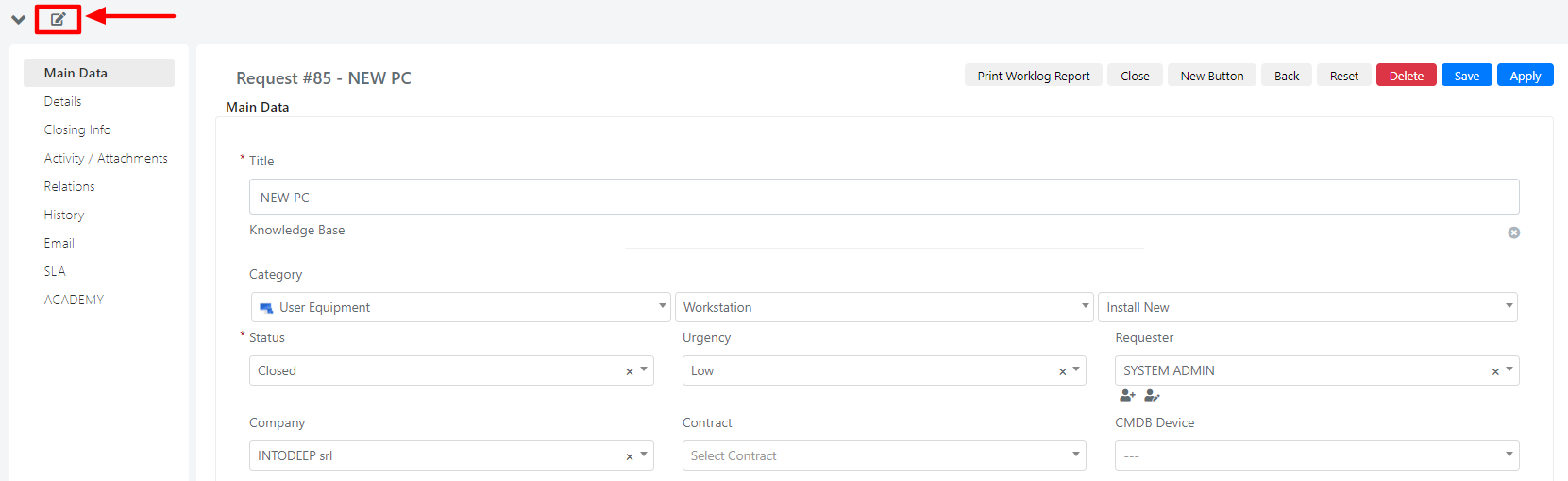Clear the SYSTEM ADMIN requester selection
The width and height of the screenshot is (1568, 481).
click(x=1495, y=371)
